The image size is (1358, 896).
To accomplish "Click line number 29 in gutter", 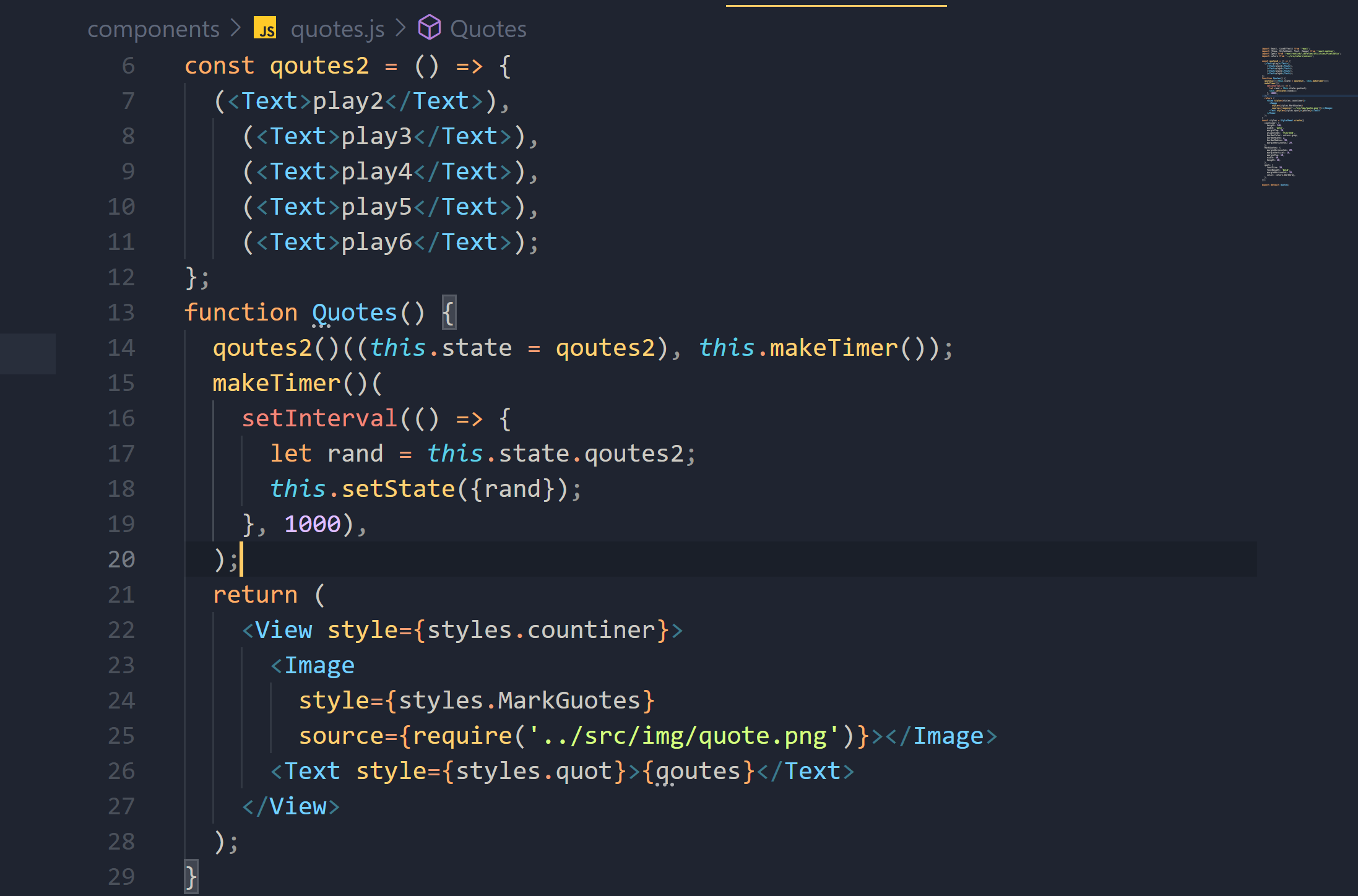I will click(121, 877).
